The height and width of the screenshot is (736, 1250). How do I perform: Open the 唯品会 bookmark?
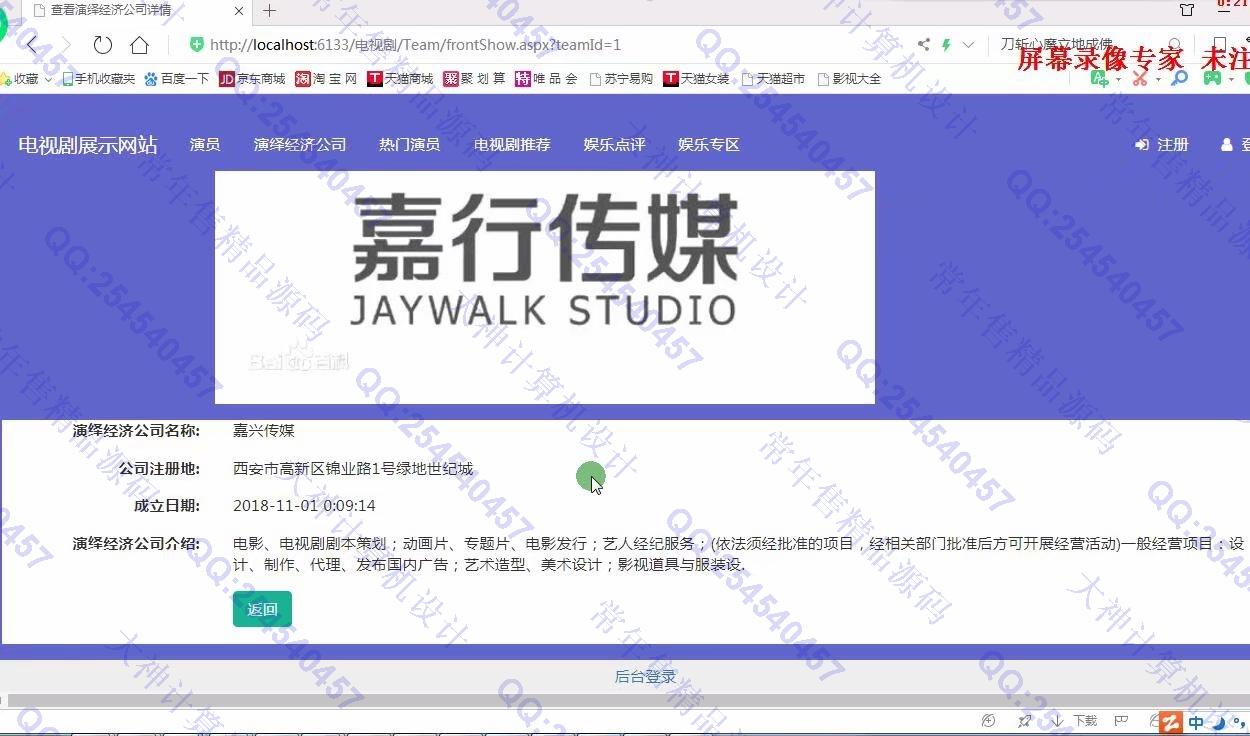(546, 79)
